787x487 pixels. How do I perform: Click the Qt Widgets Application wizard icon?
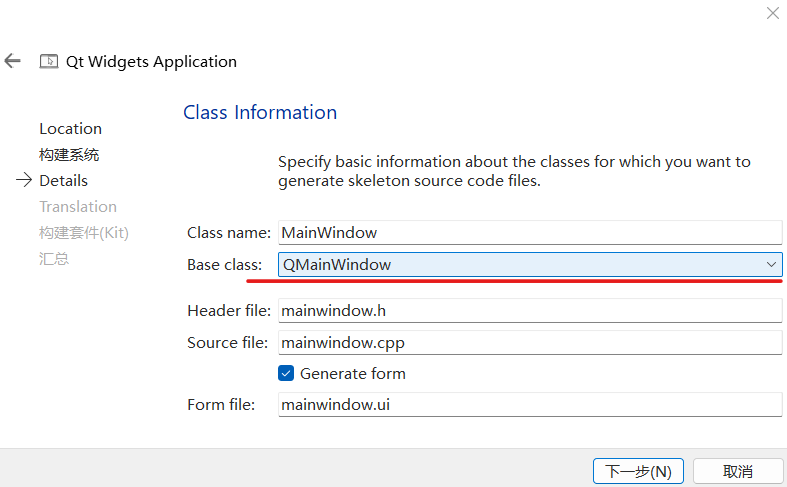point(49,62)
